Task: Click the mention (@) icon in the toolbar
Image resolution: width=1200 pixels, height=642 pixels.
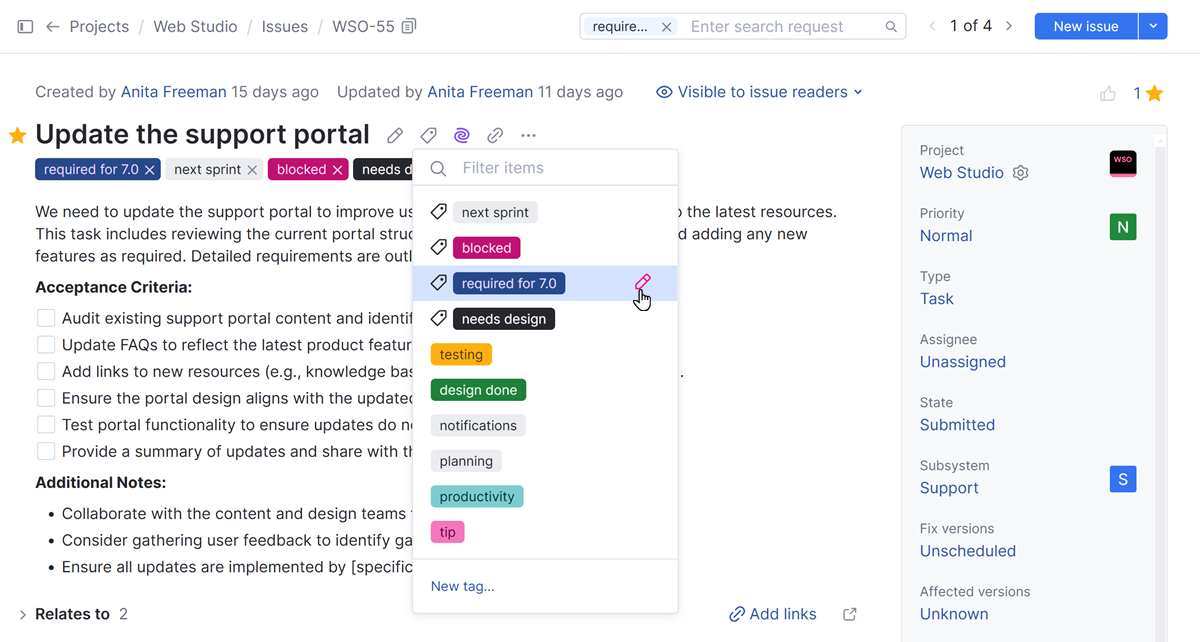Action: (x=461, y=135)
